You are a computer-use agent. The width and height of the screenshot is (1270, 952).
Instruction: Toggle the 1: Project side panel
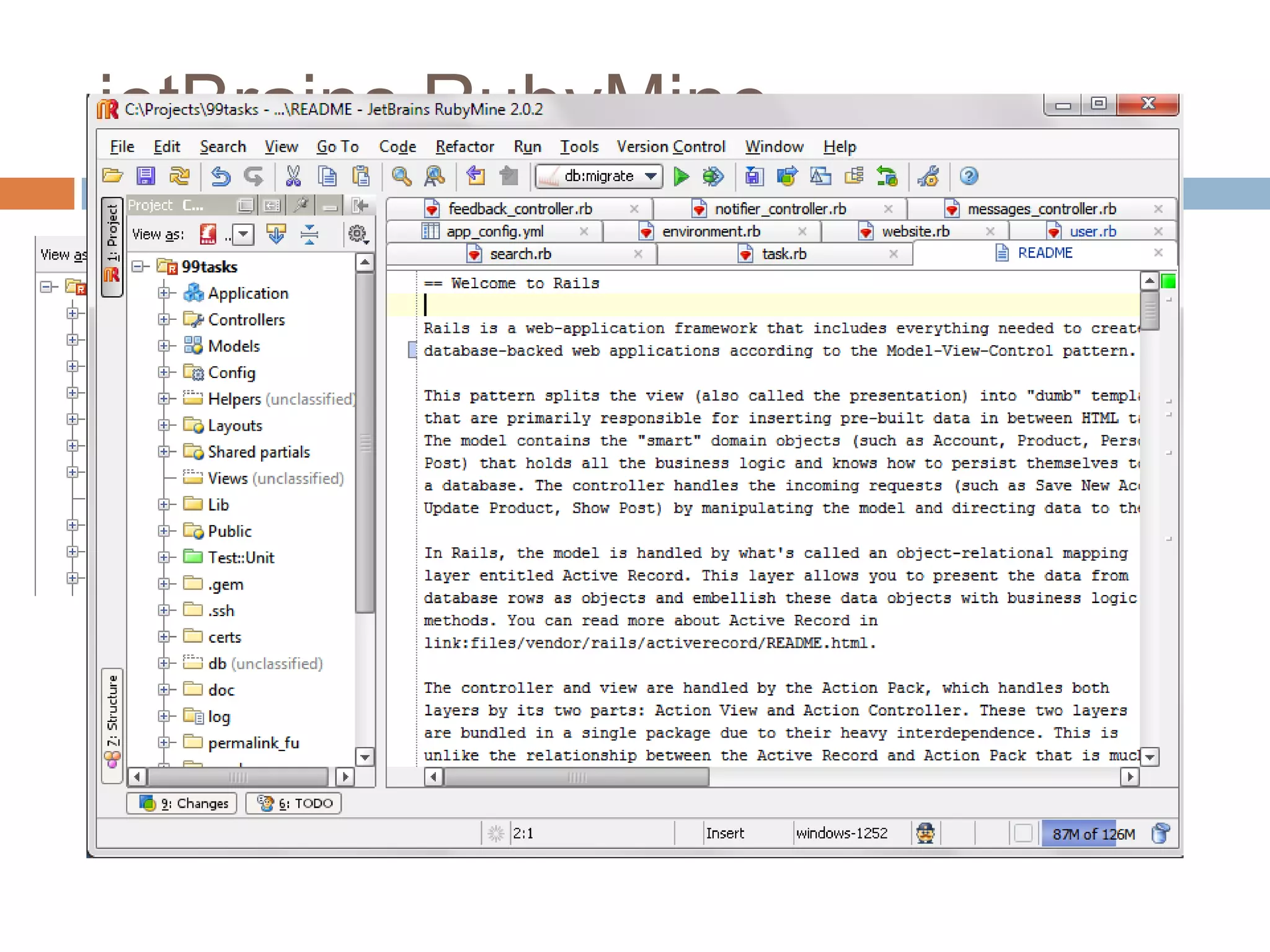(x=112, y=247)
